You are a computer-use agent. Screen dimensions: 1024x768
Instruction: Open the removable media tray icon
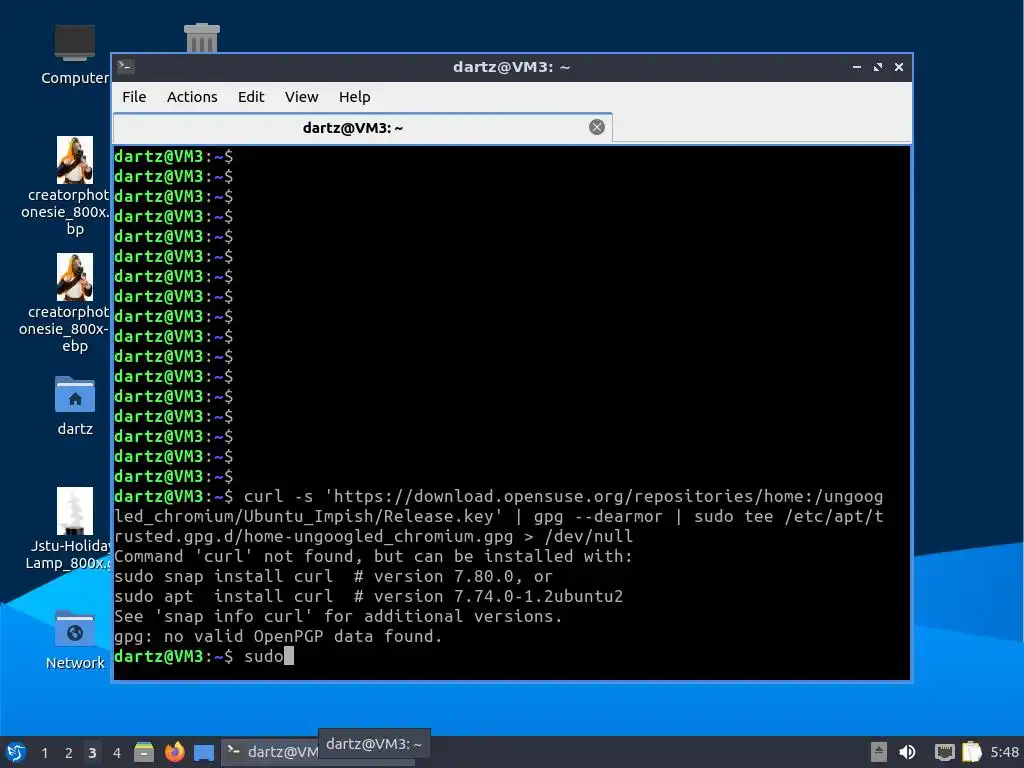(879, 752)
